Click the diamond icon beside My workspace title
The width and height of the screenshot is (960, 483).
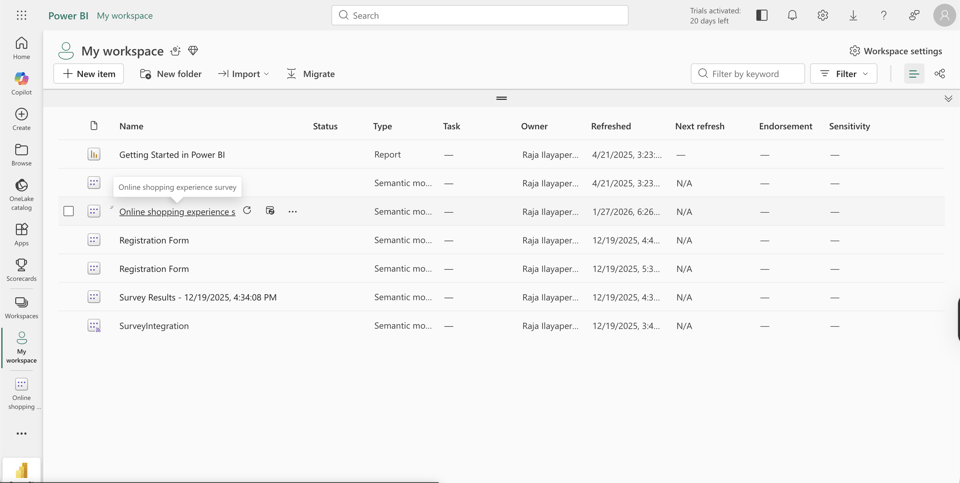pyautogui.click(x=193, y=51)
